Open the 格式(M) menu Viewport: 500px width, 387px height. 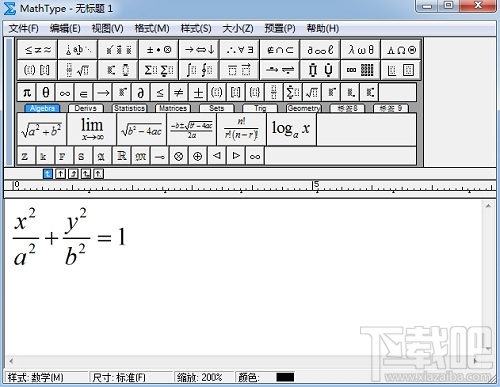152,28
